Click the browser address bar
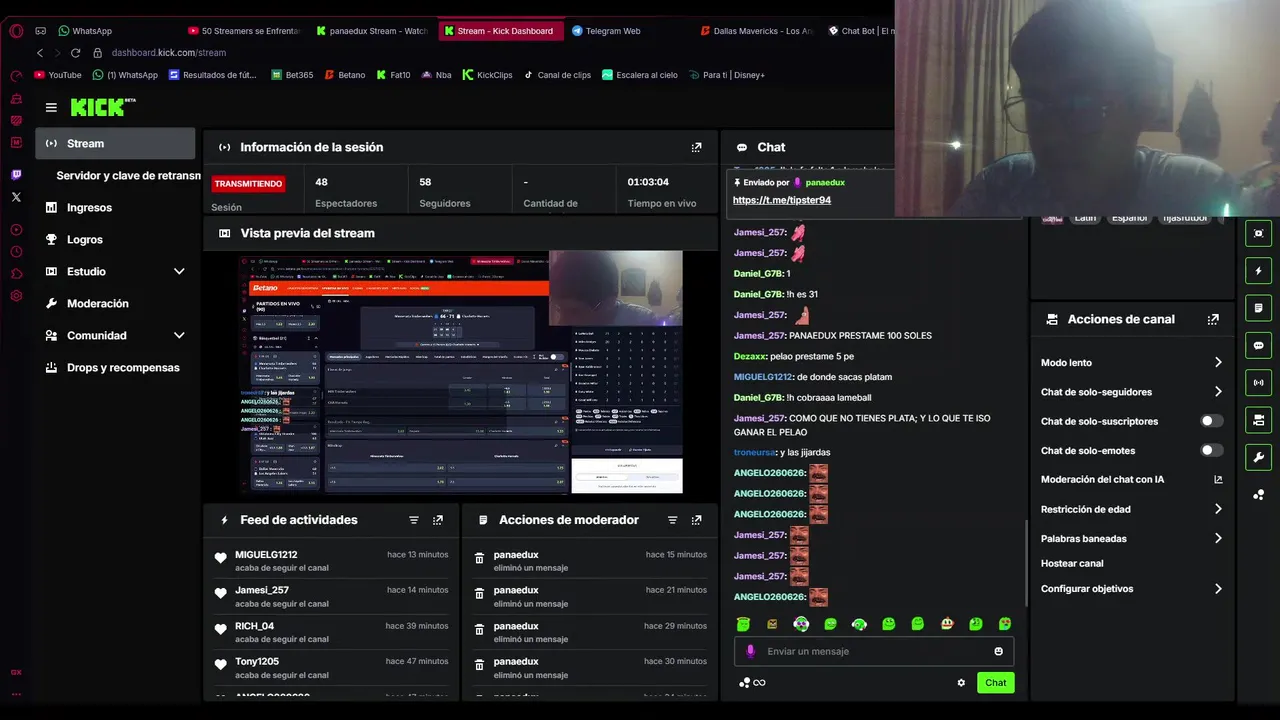Viewport: 1280px width, 720px height. tap(168, 52)
